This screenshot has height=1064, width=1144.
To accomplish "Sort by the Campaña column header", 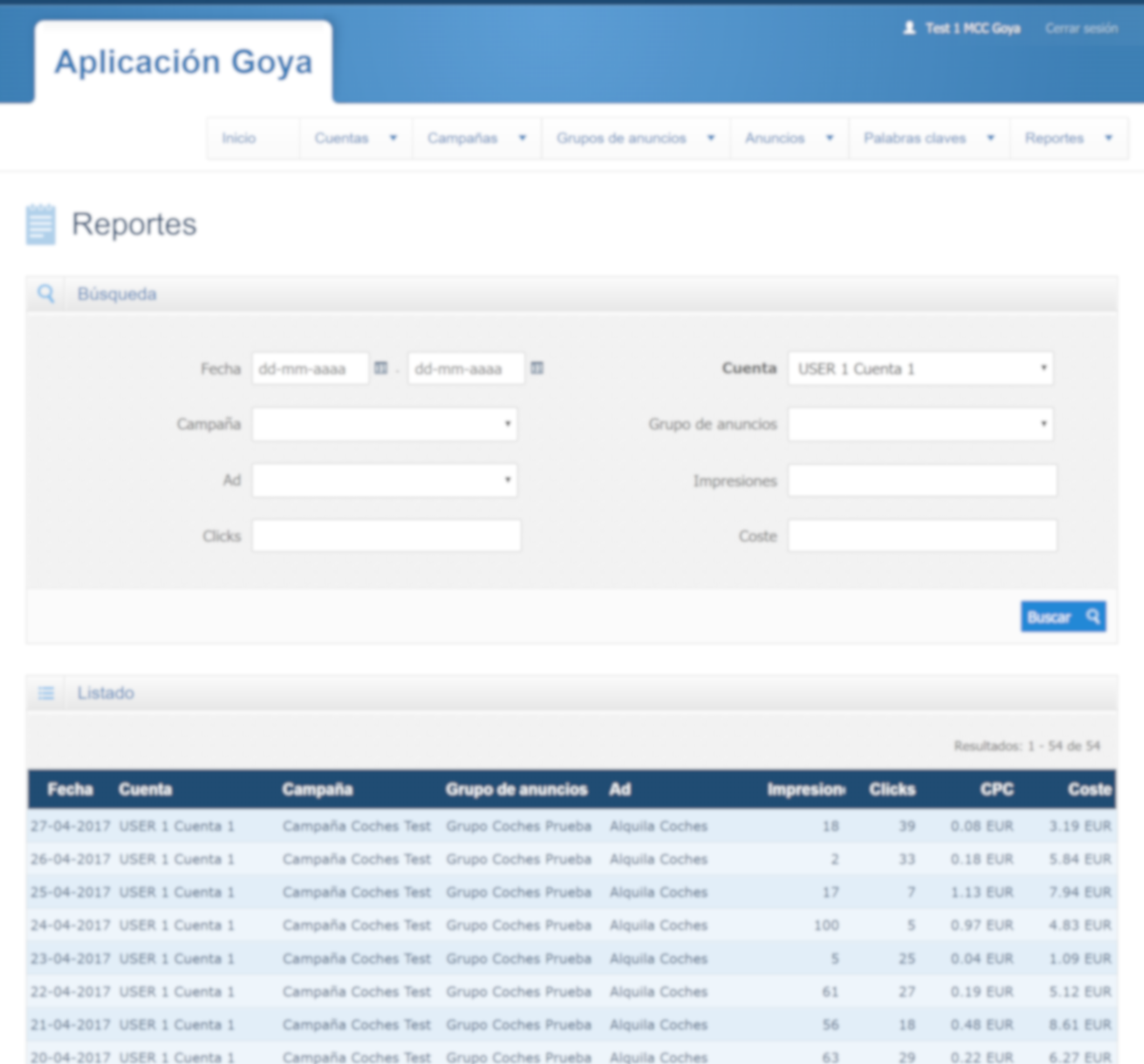I will [x=317, y=789].
